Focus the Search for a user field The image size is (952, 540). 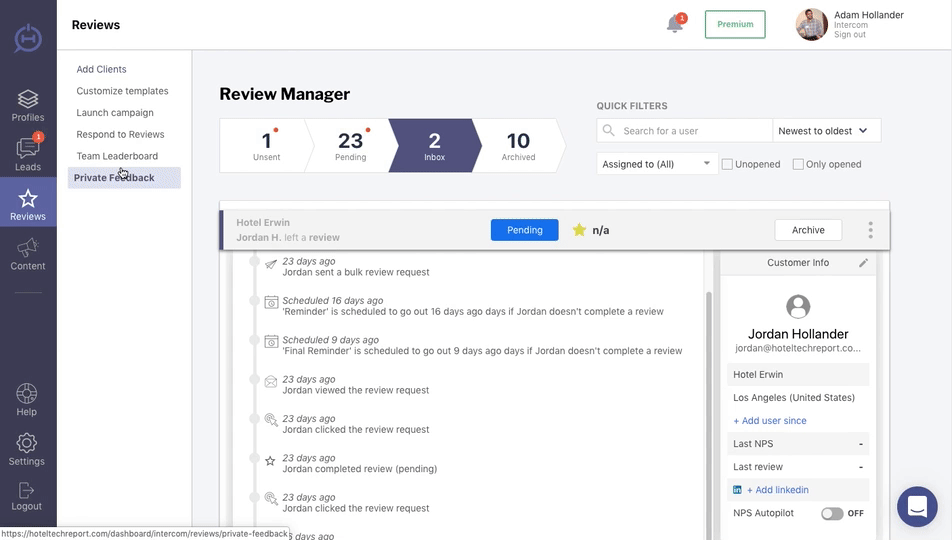click(x=685, y=131)
